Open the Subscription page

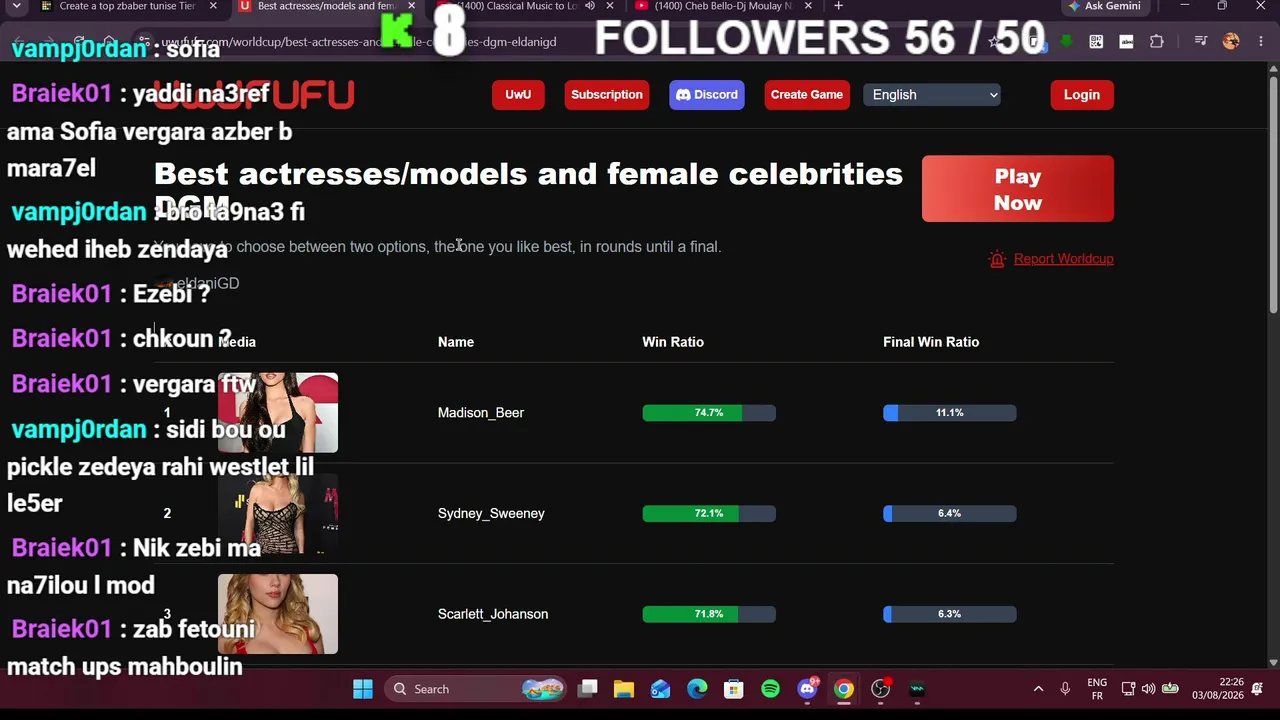607,95
